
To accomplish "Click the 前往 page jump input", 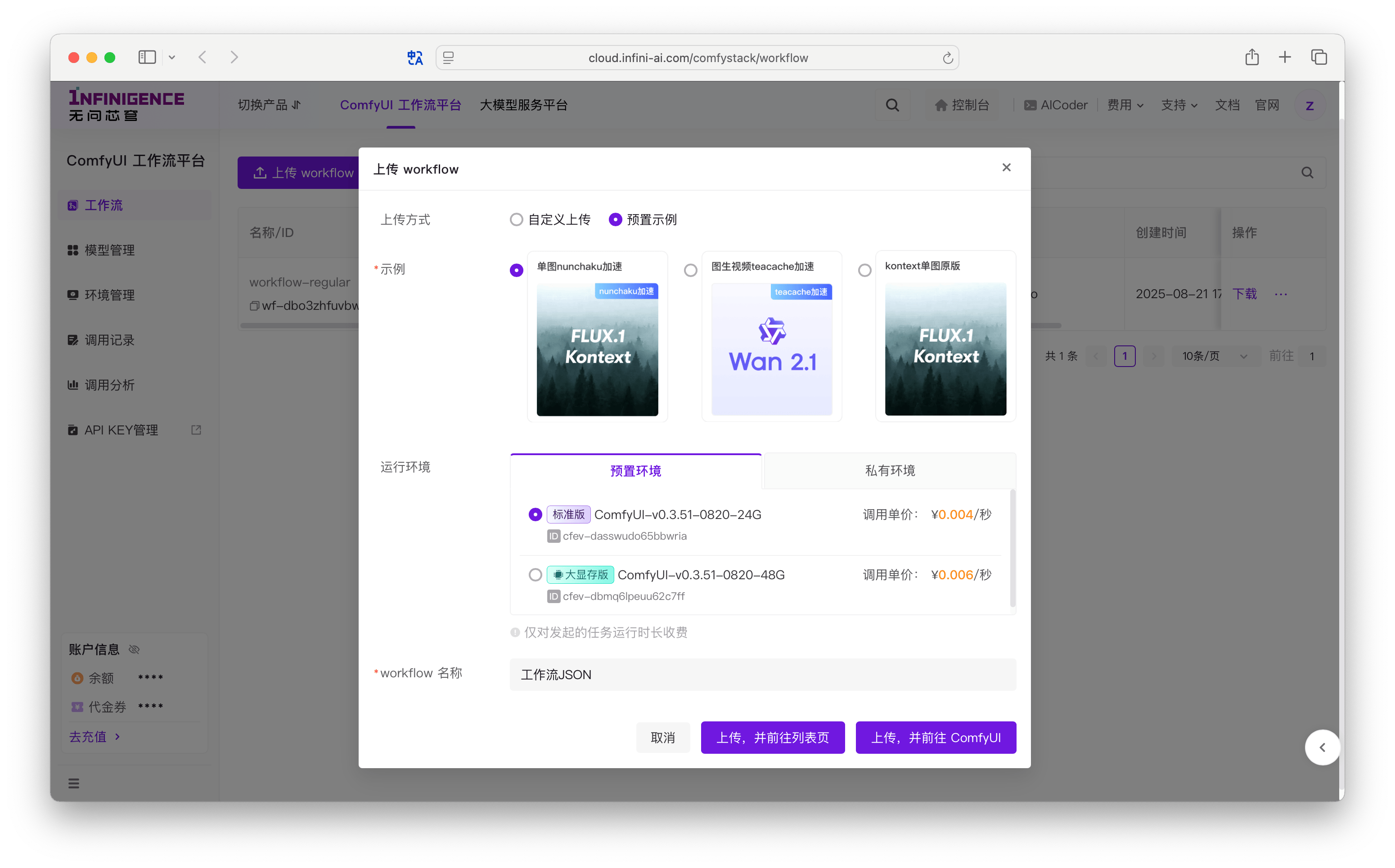I will 1312,356.
